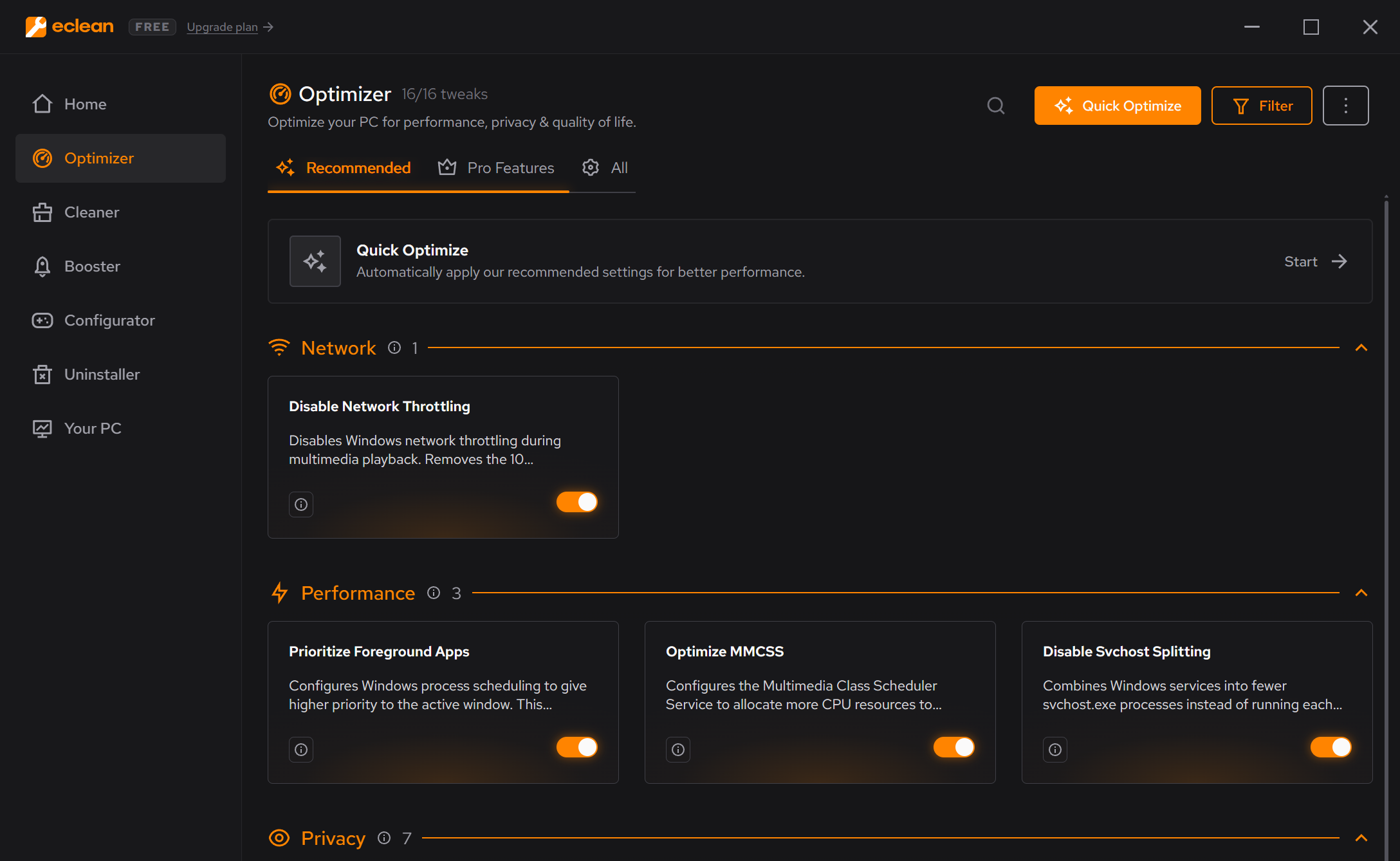Open the Filter button
This screenshot has width=1400, height=861.
click(x=1262, y=106)
